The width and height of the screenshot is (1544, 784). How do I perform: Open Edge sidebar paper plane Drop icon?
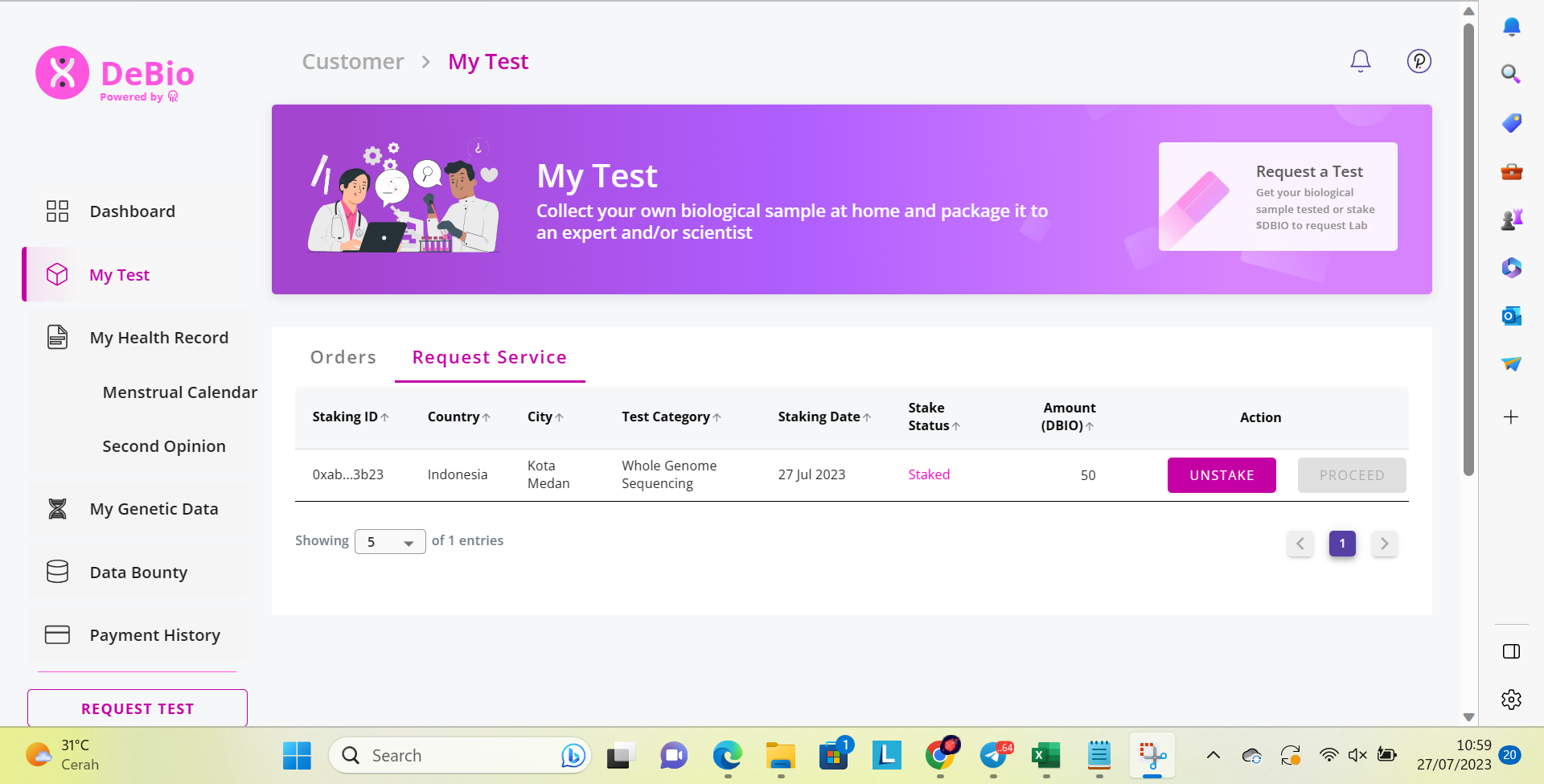coord(1511,363)
